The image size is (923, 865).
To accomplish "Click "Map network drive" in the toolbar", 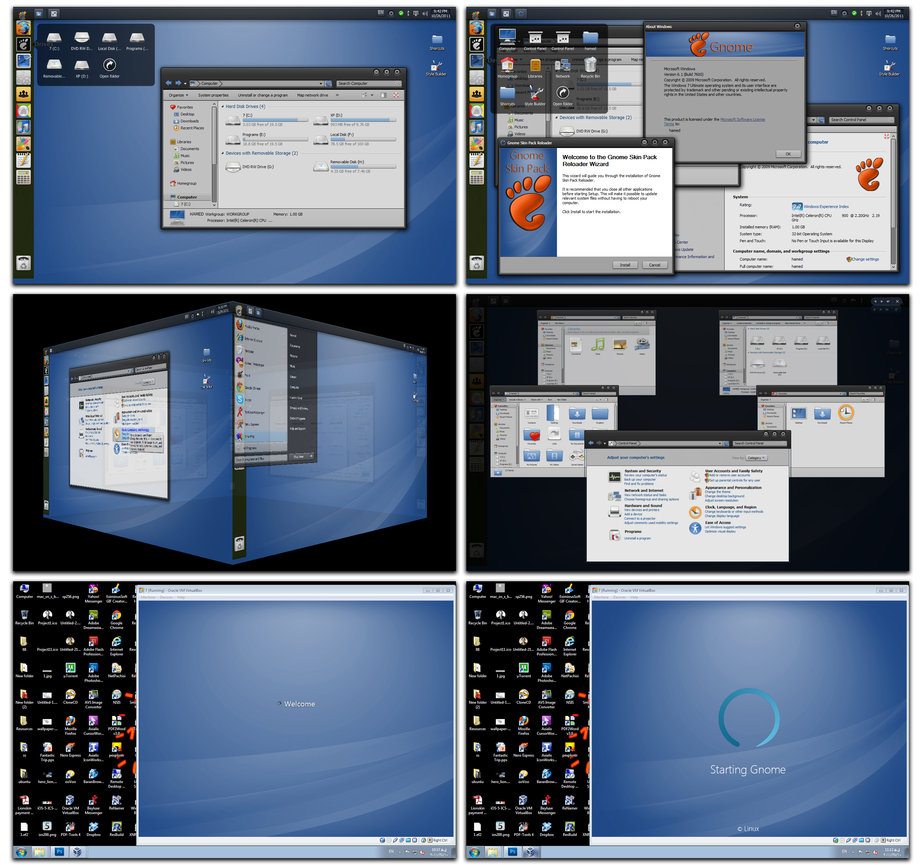I will pyautogui.click(x=312, y=94).
